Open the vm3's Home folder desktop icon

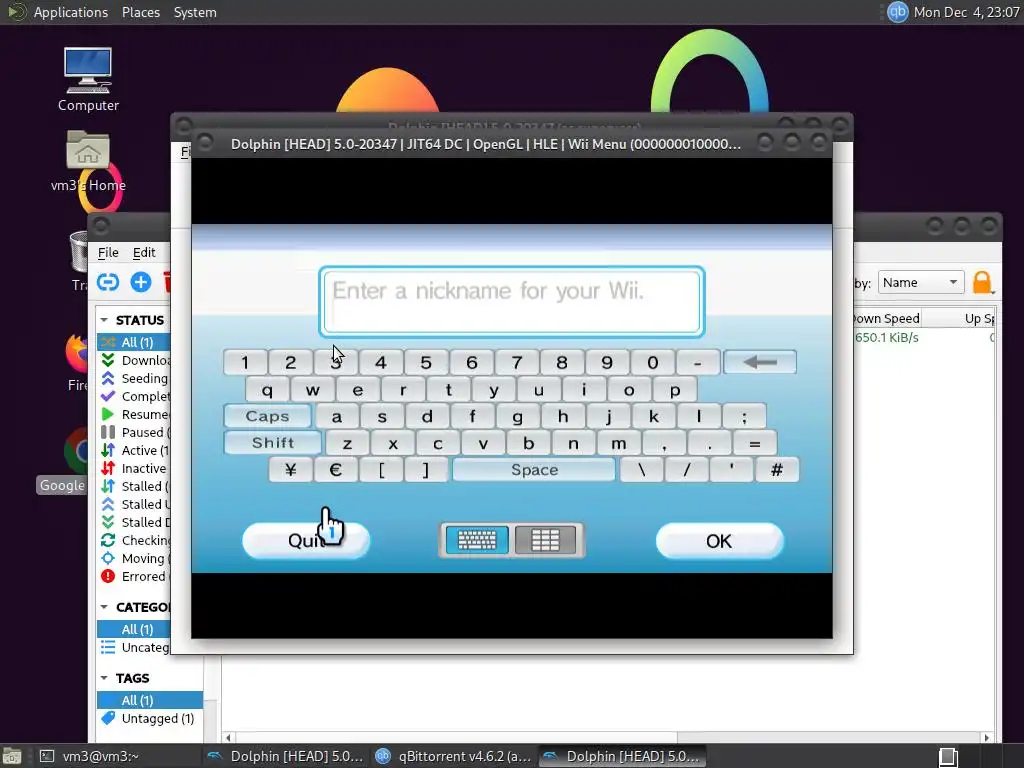(88, 161)
